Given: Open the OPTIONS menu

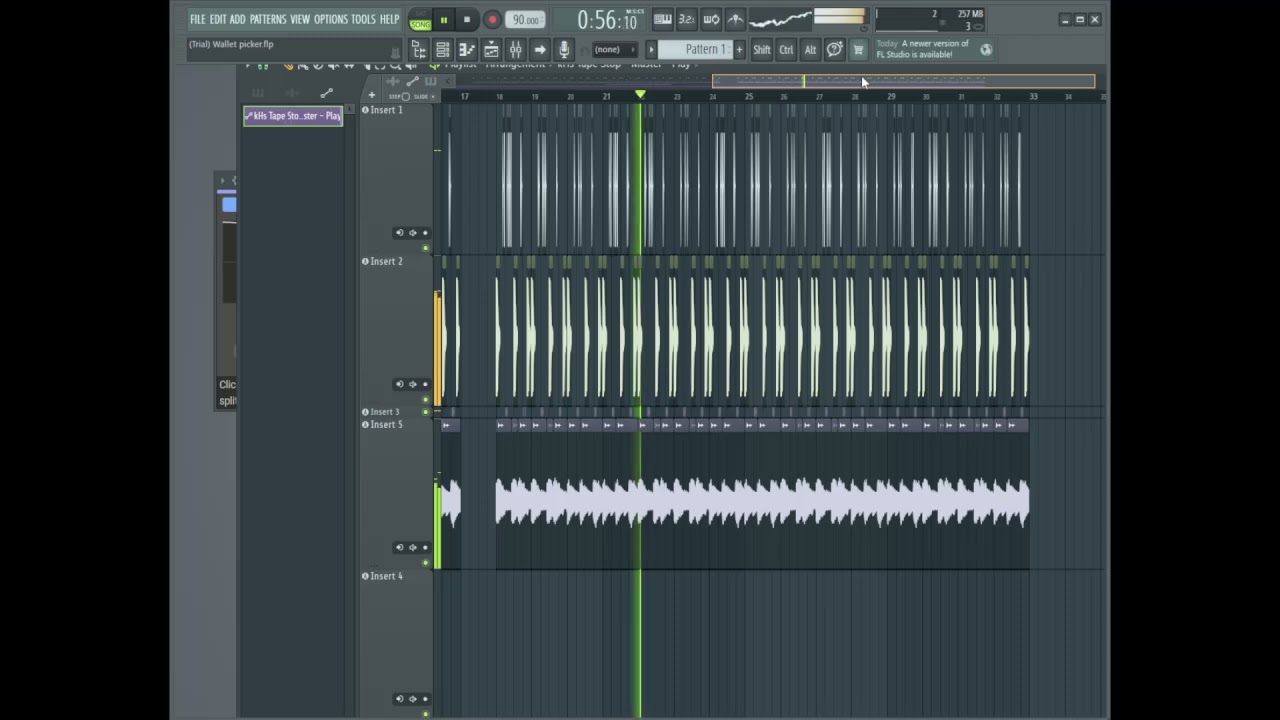Looking at the screenshot, I should (x=331, y=19).
